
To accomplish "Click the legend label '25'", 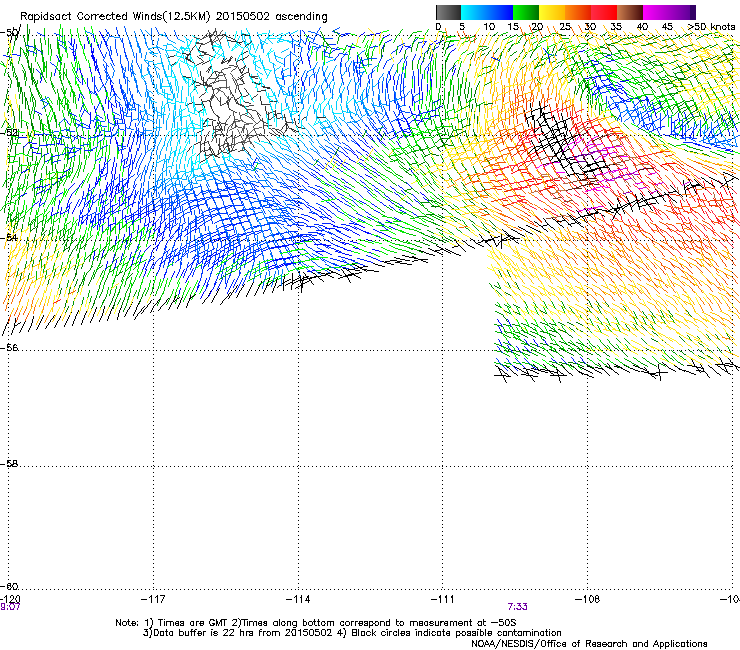I will coord(565,27).
